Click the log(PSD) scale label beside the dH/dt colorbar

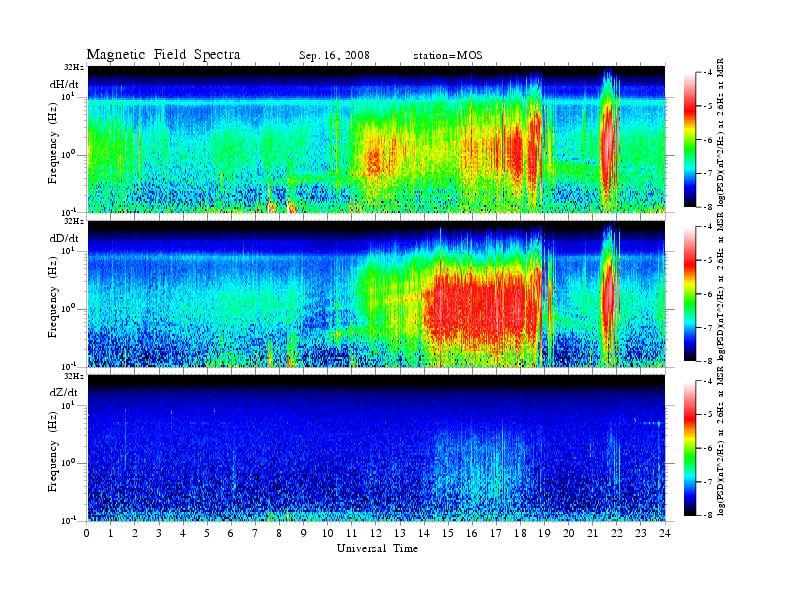pos(722,132)
